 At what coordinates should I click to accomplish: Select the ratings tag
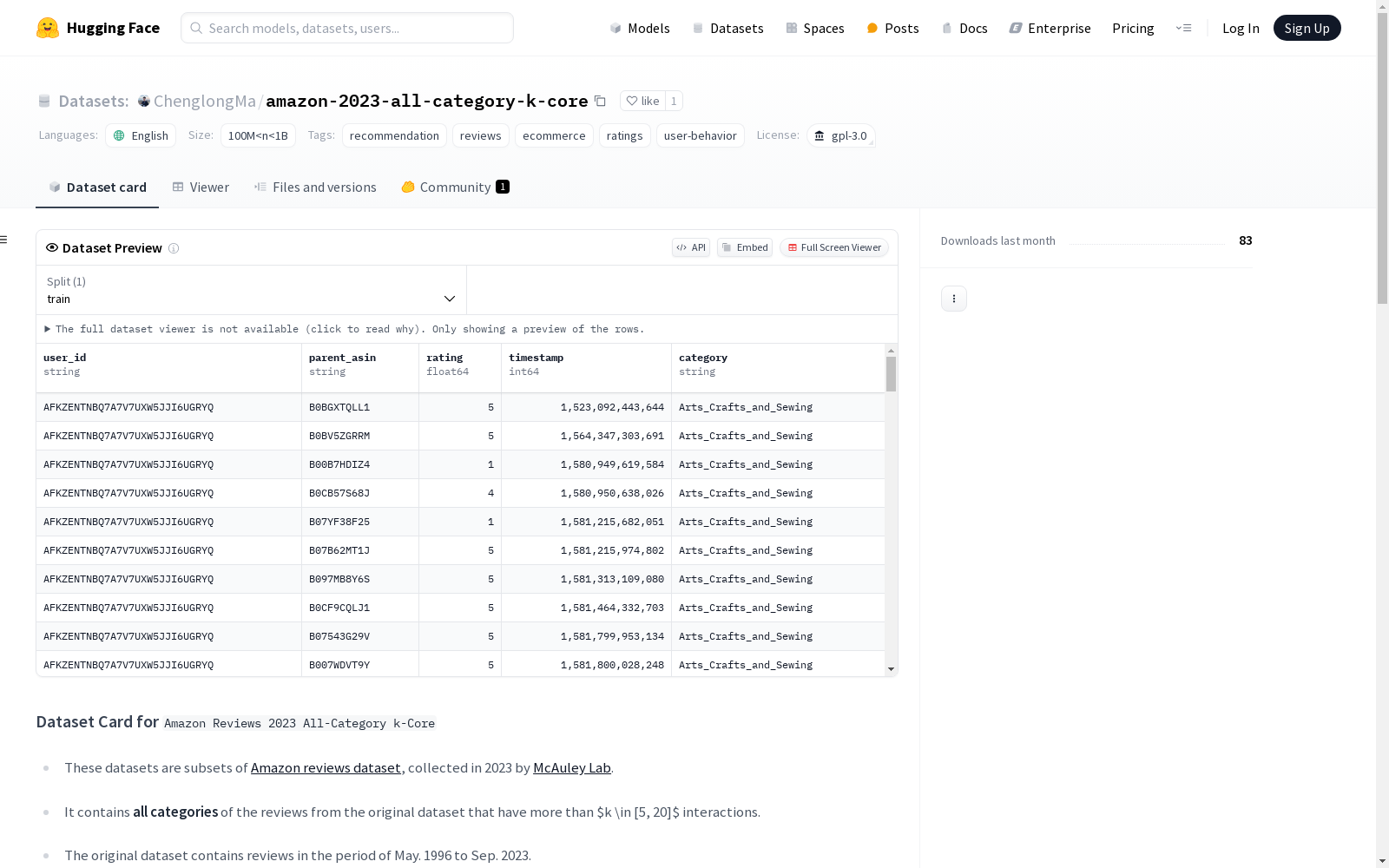[625, 135]
